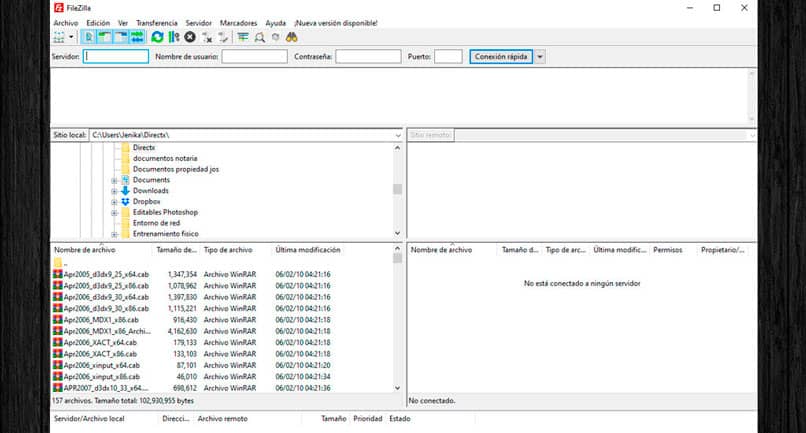Focus the Nombre de usuario field
The image size is (806, 433).
(x=254, y=57)
